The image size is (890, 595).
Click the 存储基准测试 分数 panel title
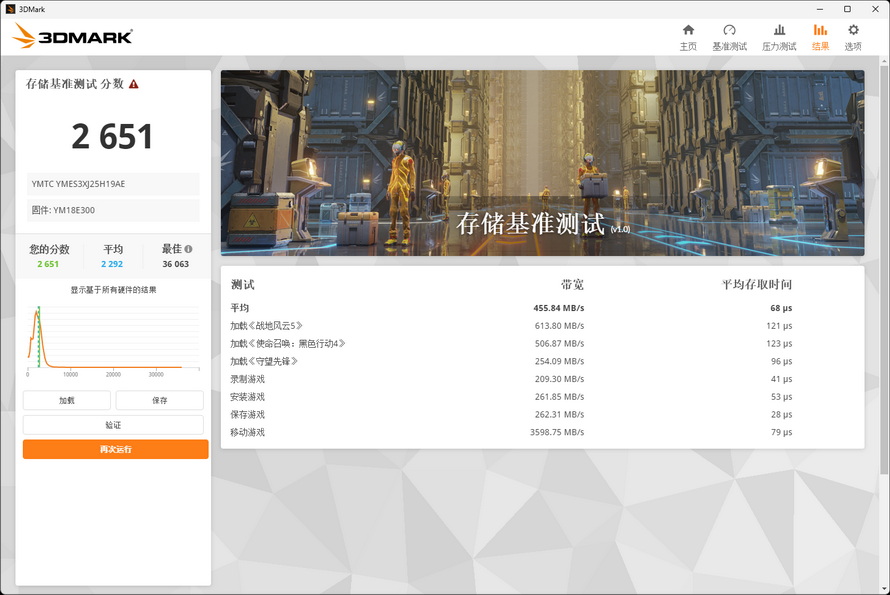pos(74,84)
